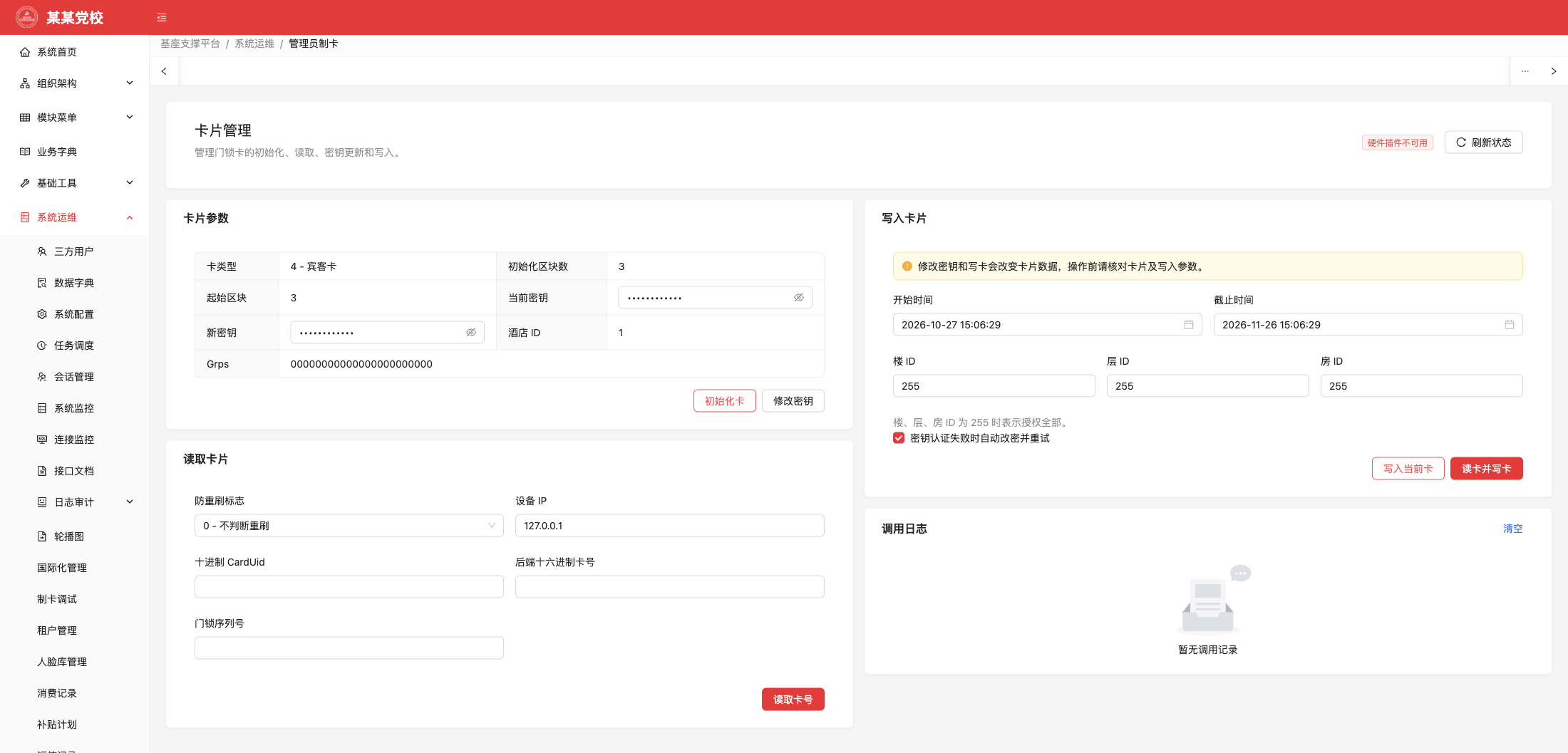Click the 硬件插件不可用 status tag
Viewport: 1568px width, 753px height.
tap(1398, 142)
